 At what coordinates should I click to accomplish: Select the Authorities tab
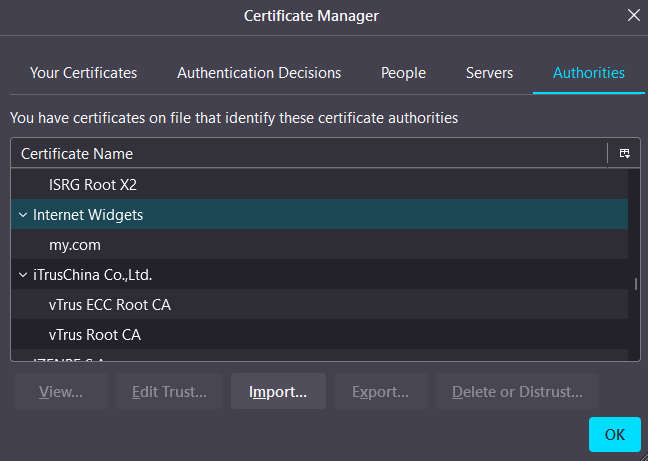(x=588, y=73)
